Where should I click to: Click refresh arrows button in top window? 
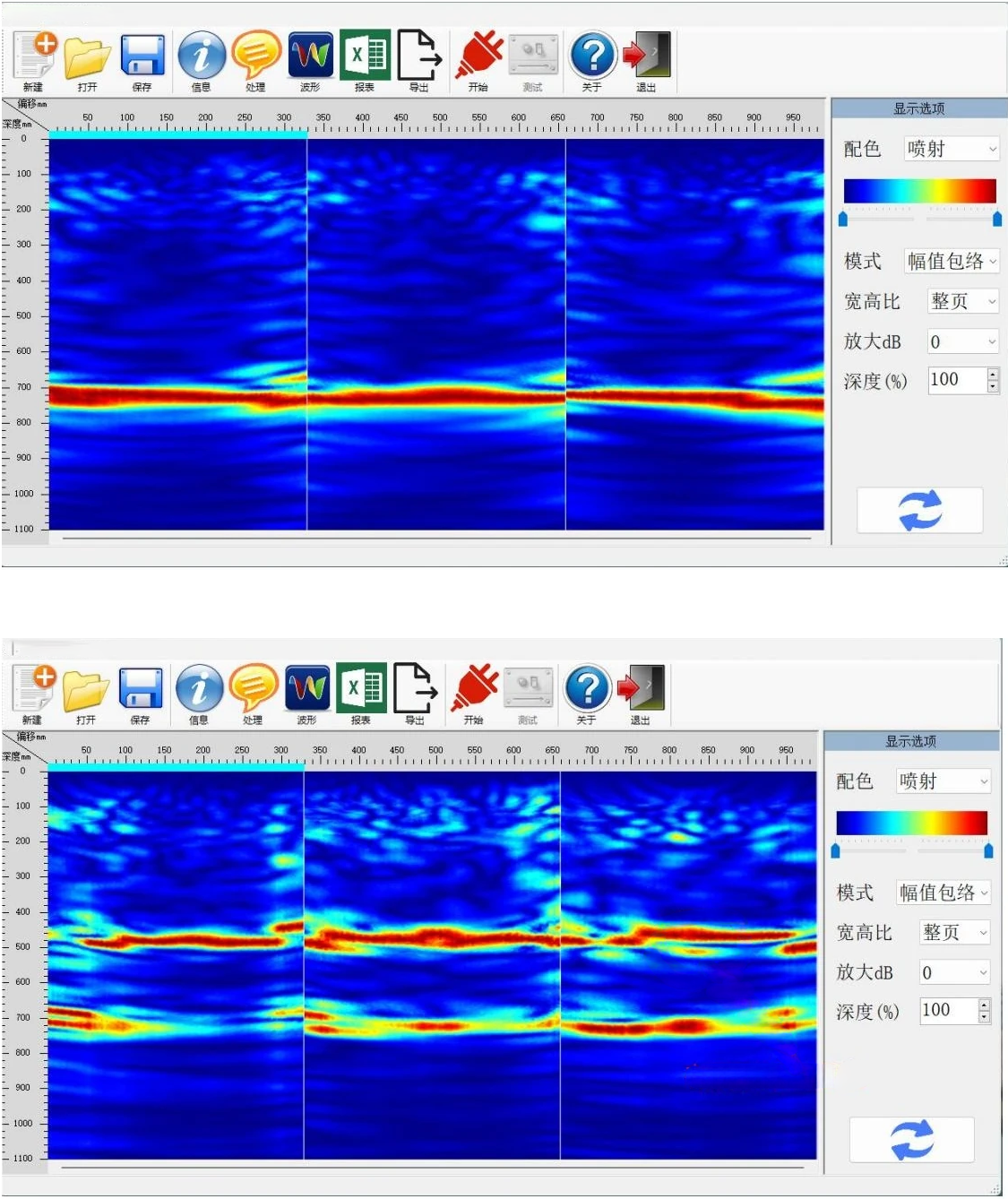[x=919, y=511]
